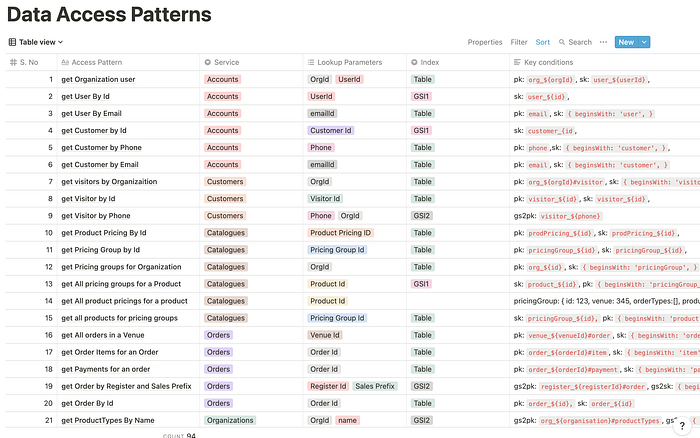Screen dimensions: 700x438
Task: Open the 'get All orders in a Venue' row
Action: (x=103, y=335)
